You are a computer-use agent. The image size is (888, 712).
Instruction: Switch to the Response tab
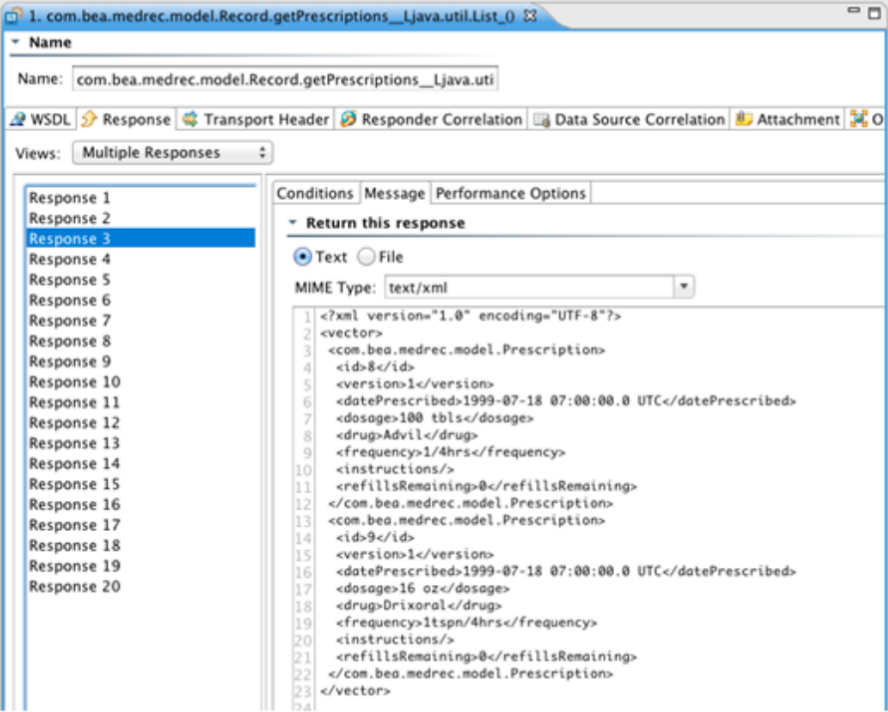[x=126, y=120]
